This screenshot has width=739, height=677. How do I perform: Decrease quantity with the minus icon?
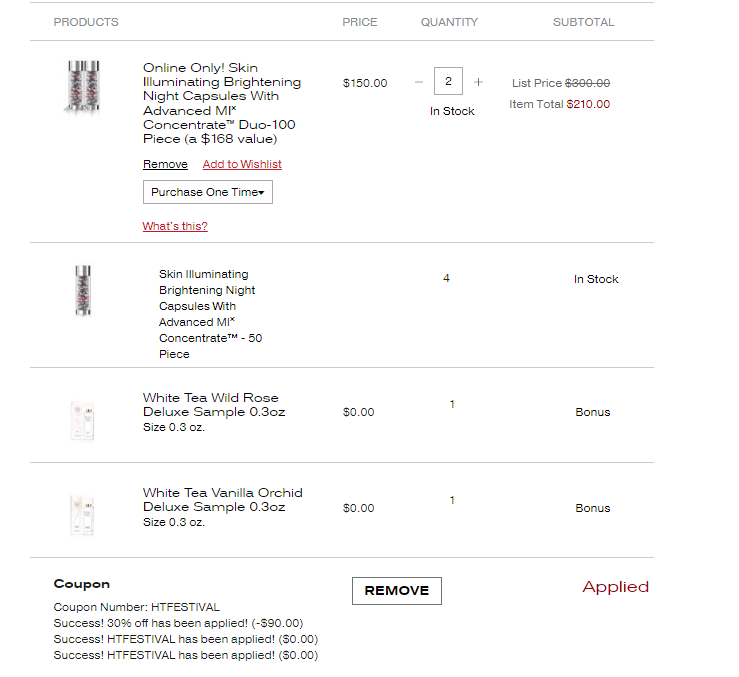pos(419,82)
